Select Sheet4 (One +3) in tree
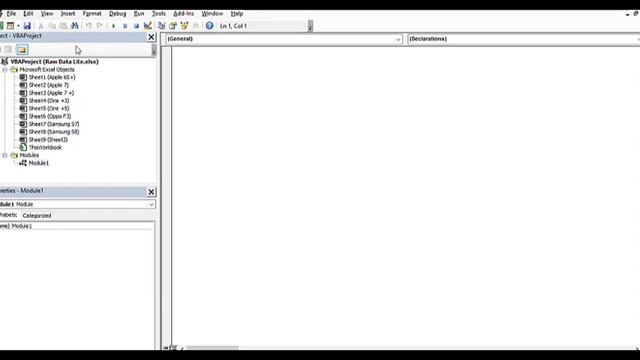Image resolution: width=640 pixels, height=360 pixels. coord(49,100)
